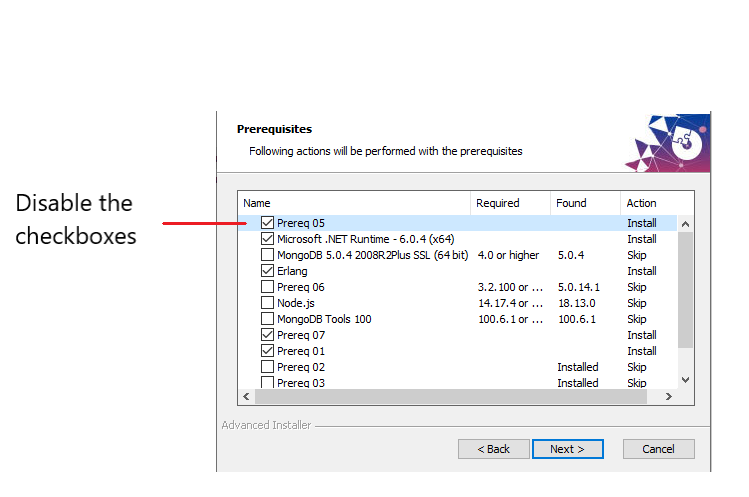Check the Prereq 06 checkbox

(267, 287)
